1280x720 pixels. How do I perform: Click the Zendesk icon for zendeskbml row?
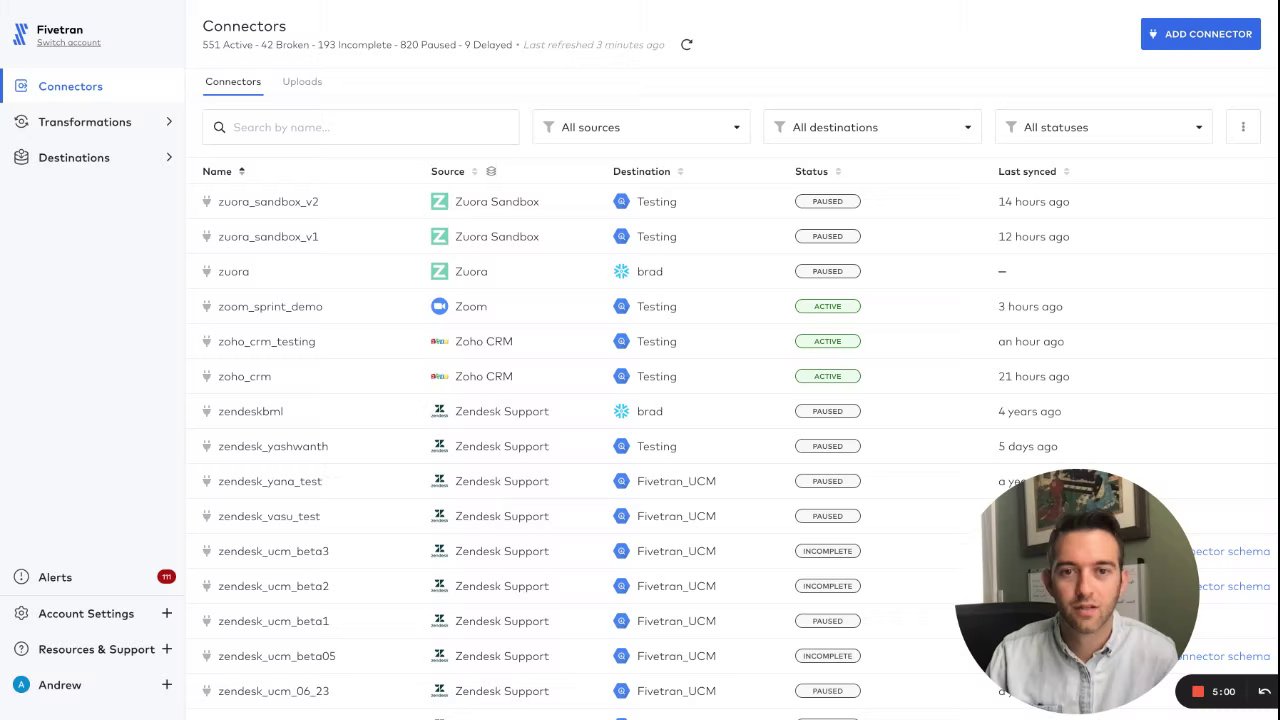(439, 411)
